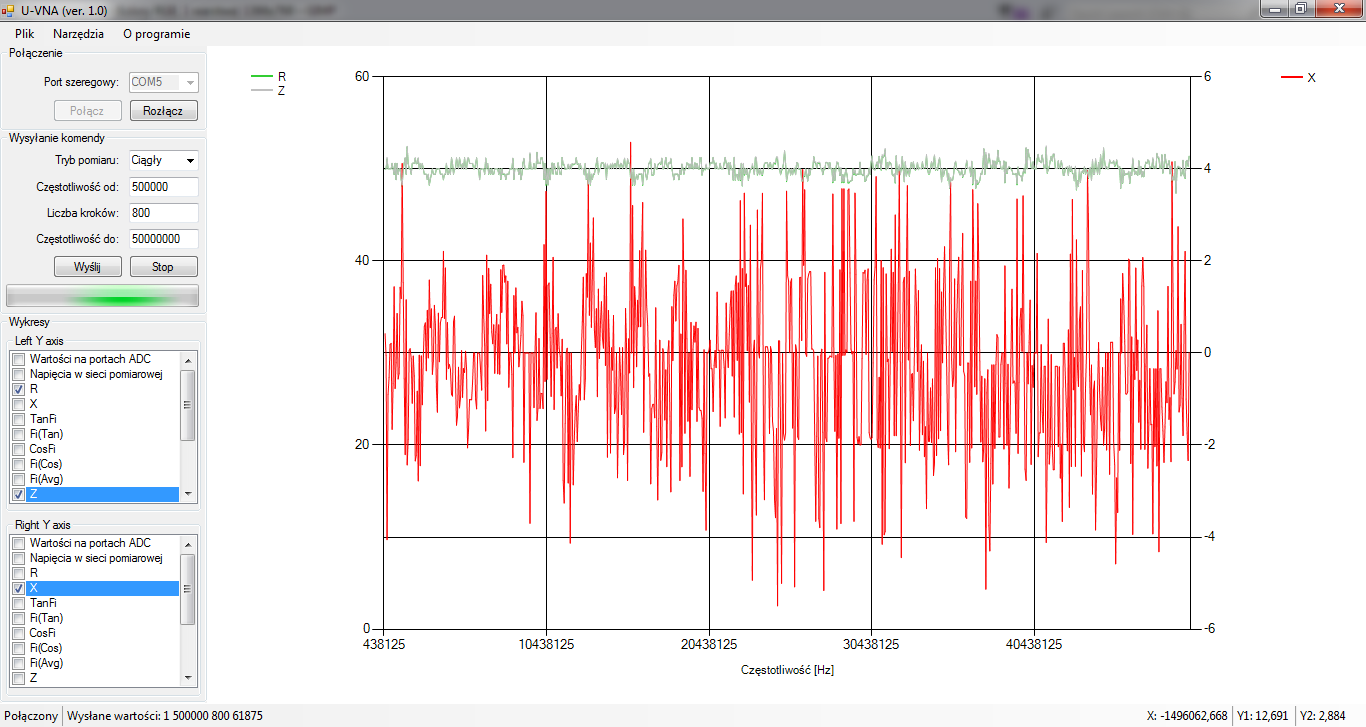Uncheck X in Right Y axis list

coord(18,588)
